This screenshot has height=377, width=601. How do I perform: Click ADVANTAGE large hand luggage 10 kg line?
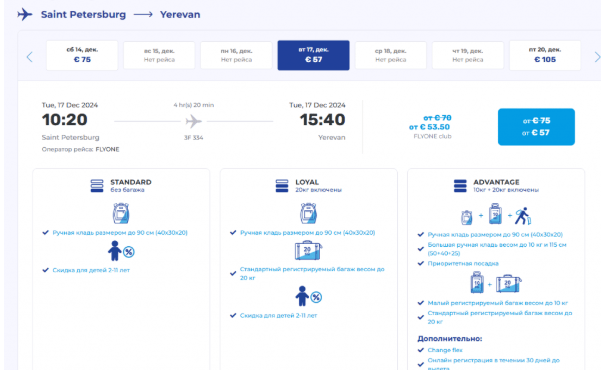(x=497, y=249)
